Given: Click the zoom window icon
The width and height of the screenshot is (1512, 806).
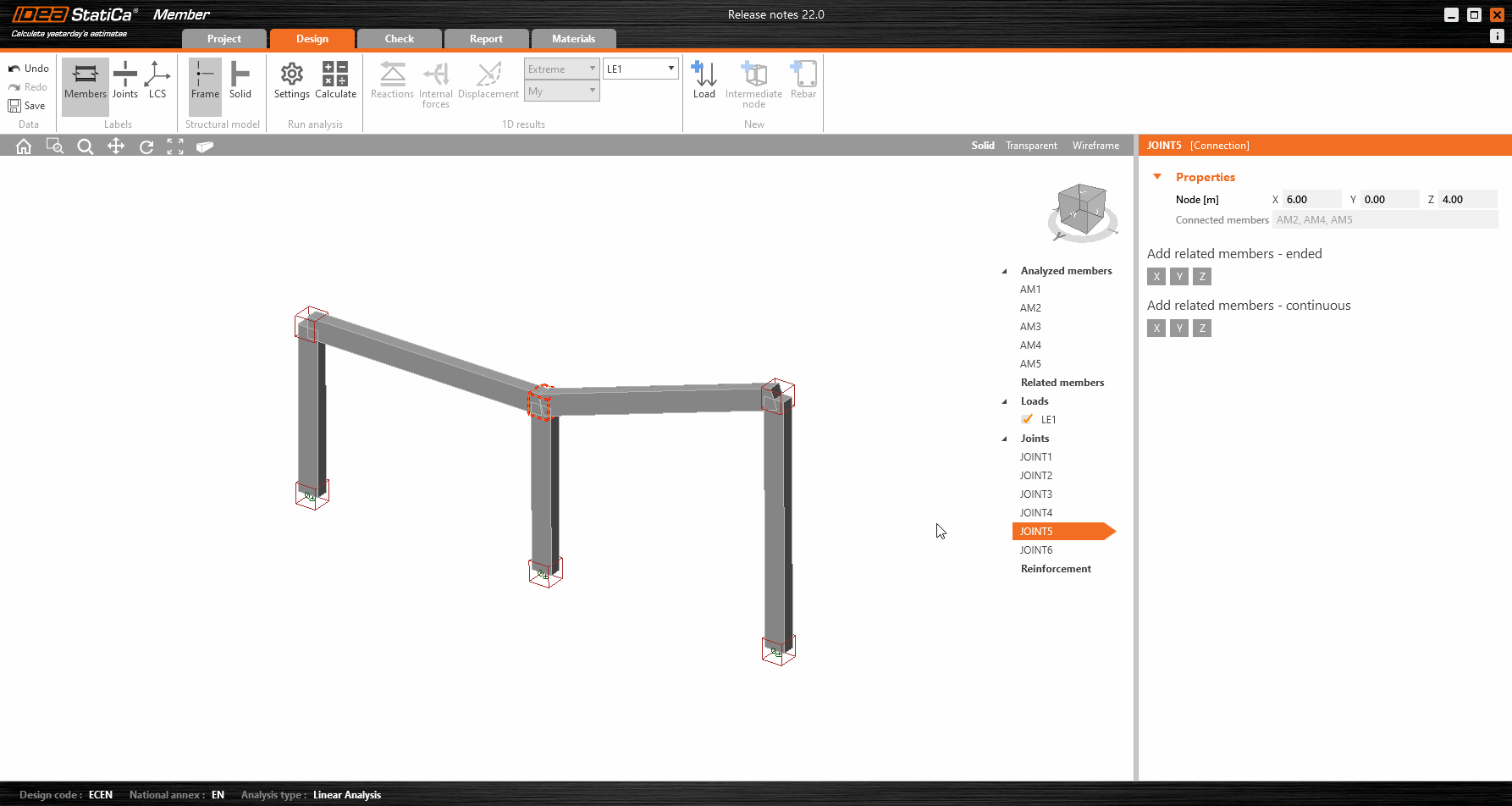Looking at the screenshot, I should click(x=55, y=146).
